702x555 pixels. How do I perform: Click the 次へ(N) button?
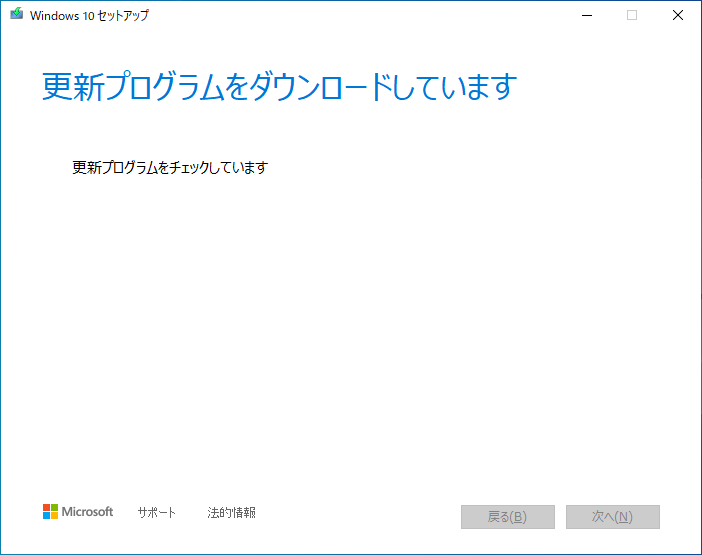(612, 517)
